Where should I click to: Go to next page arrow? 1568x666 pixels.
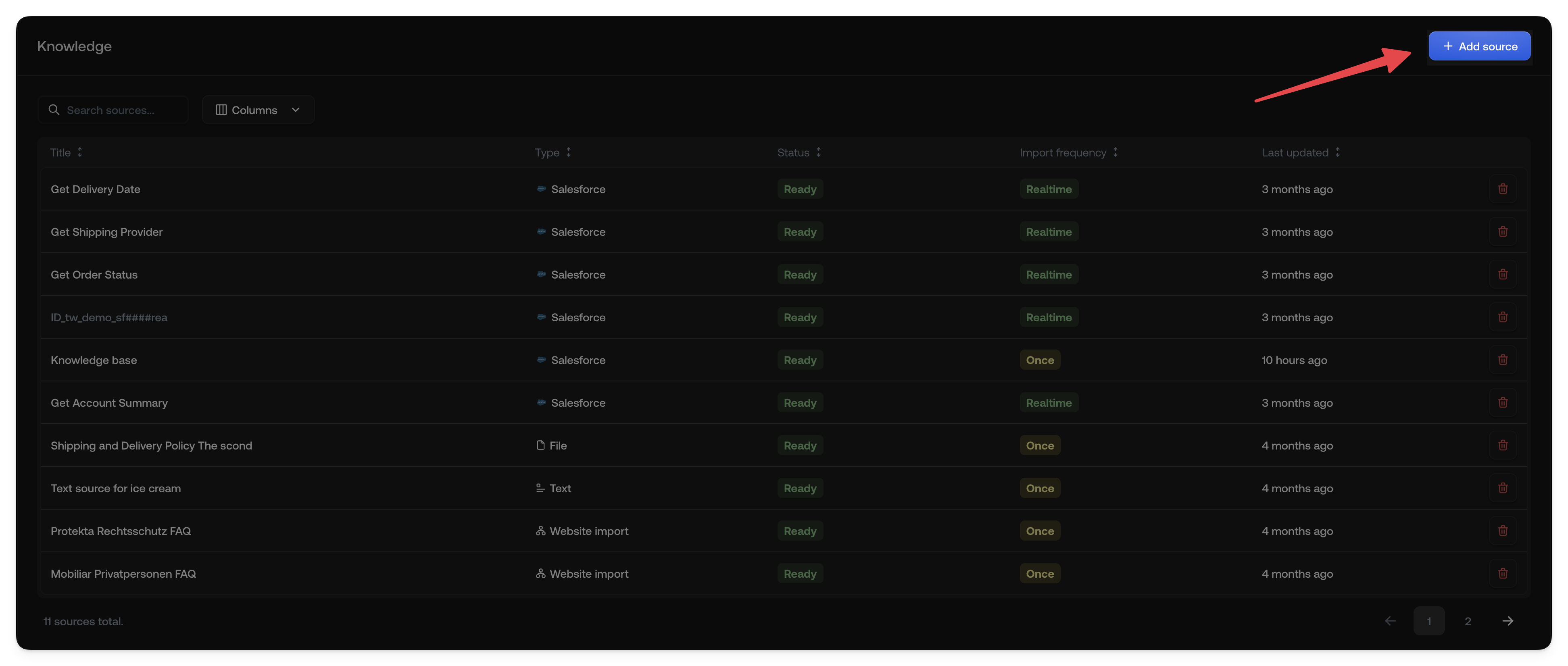point(1507,621)
